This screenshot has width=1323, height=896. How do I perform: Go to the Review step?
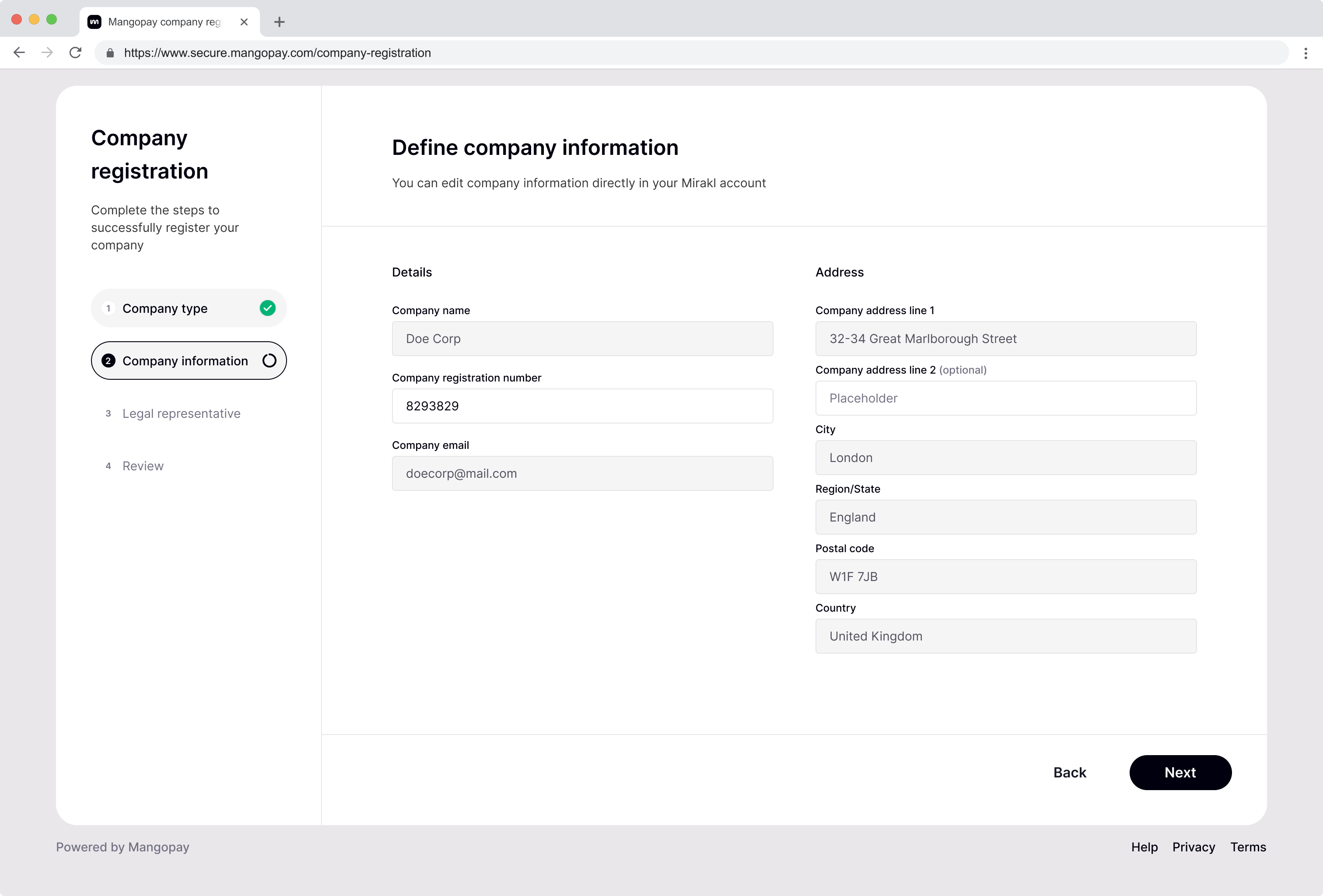coord(143,465)
